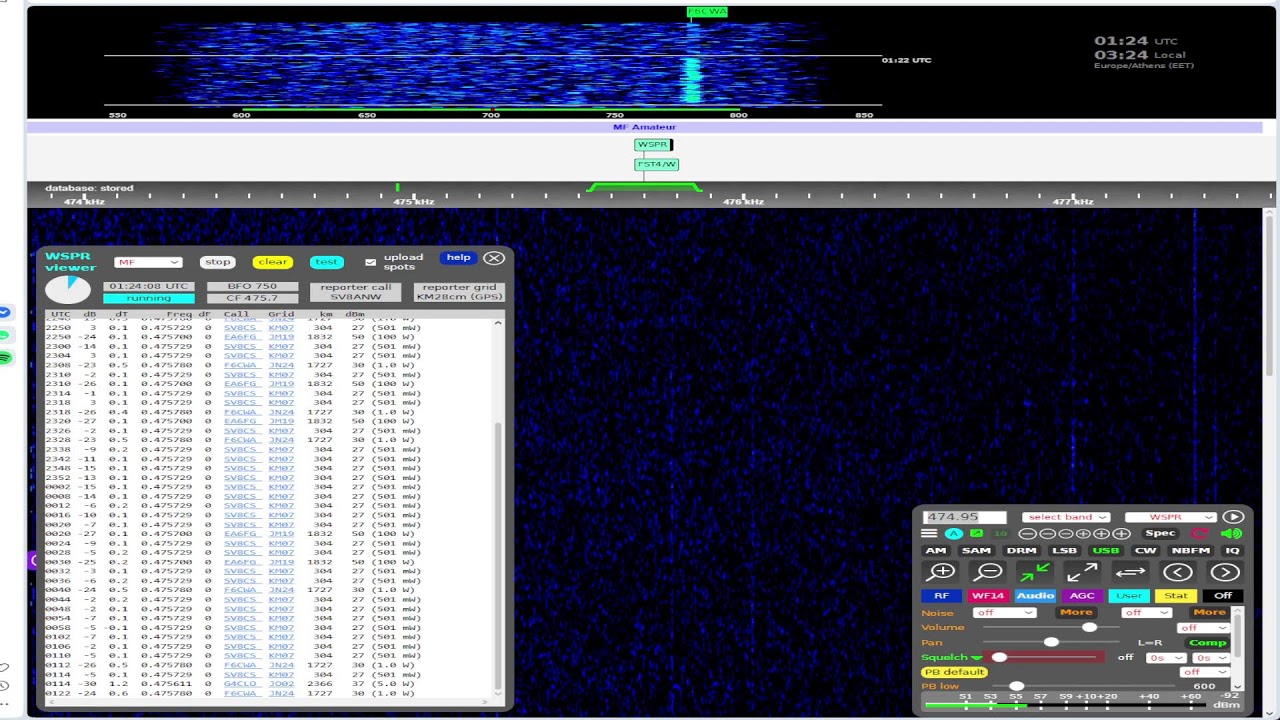1280x720 pixels.
Task: Page the waterfall left with the left chevron
Action: click(1178, 572)
